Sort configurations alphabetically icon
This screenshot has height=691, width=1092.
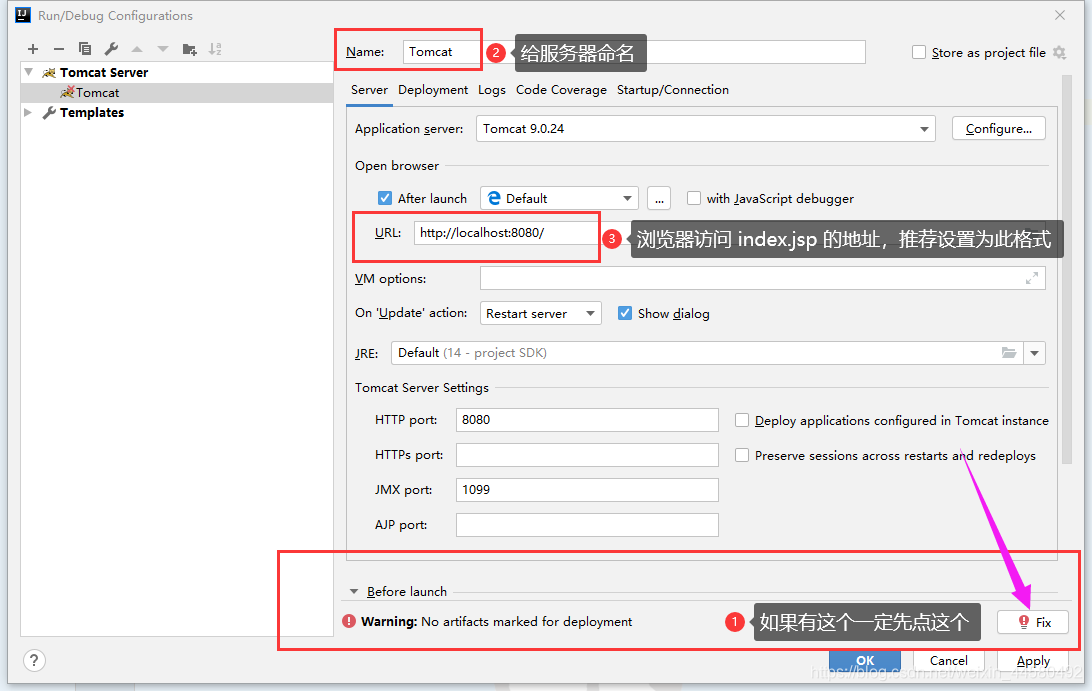(215, 49)
